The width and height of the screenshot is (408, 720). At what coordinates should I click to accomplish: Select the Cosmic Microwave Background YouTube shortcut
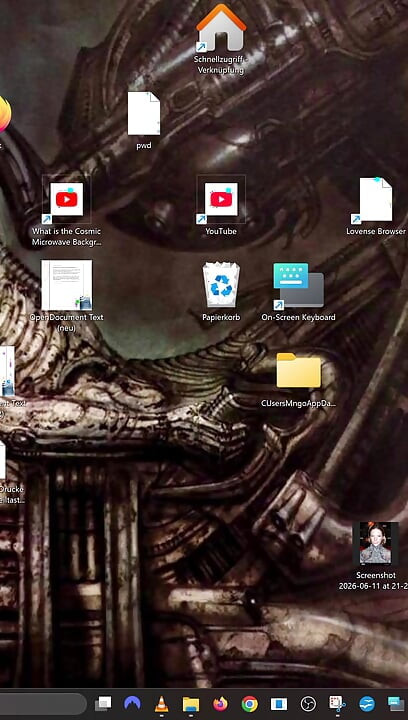pyautogui.click(x=67, y=199)
